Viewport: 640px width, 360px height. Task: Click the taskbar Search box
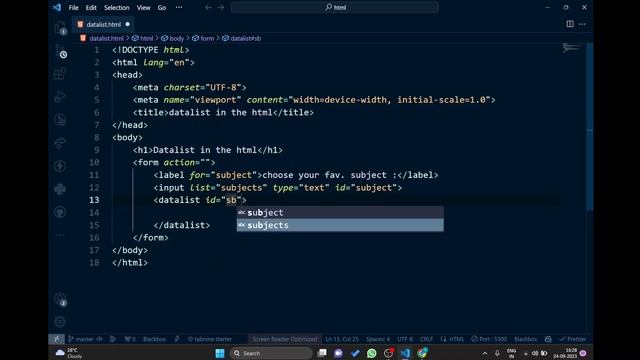[x=271, y=353]
